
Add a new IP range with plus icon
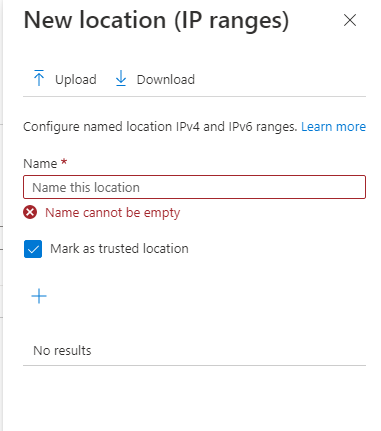39,296
